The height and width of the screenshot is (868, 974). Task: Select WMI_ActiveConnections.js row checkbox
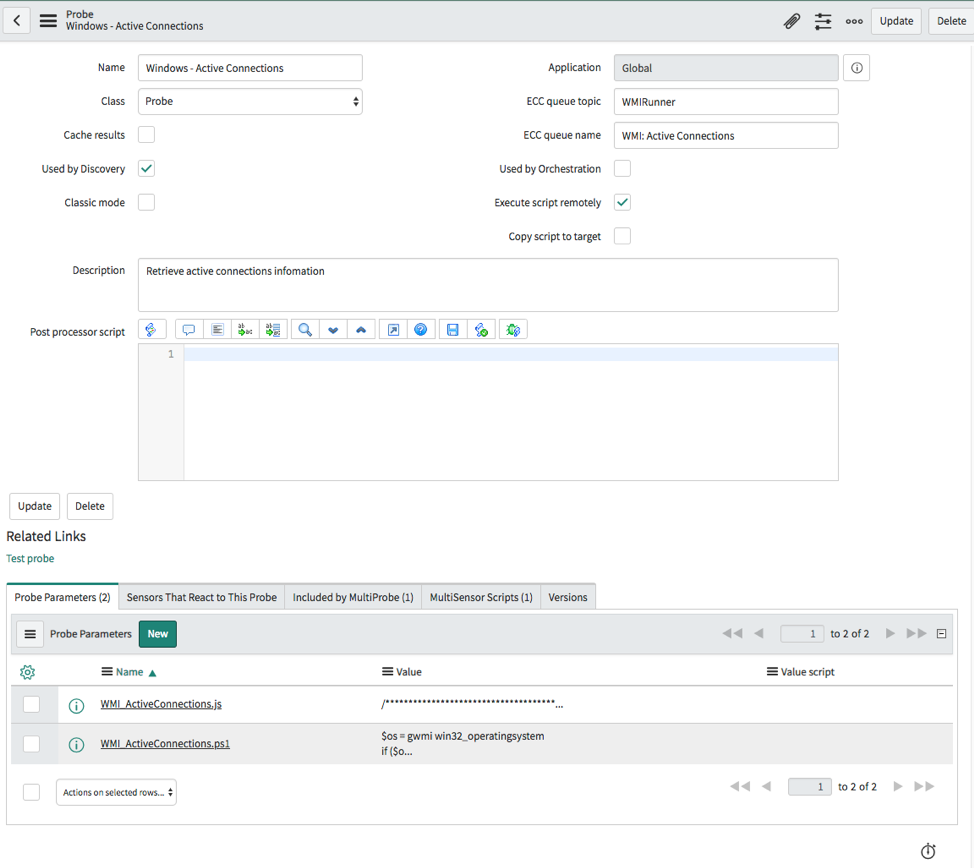coord(31,704)
